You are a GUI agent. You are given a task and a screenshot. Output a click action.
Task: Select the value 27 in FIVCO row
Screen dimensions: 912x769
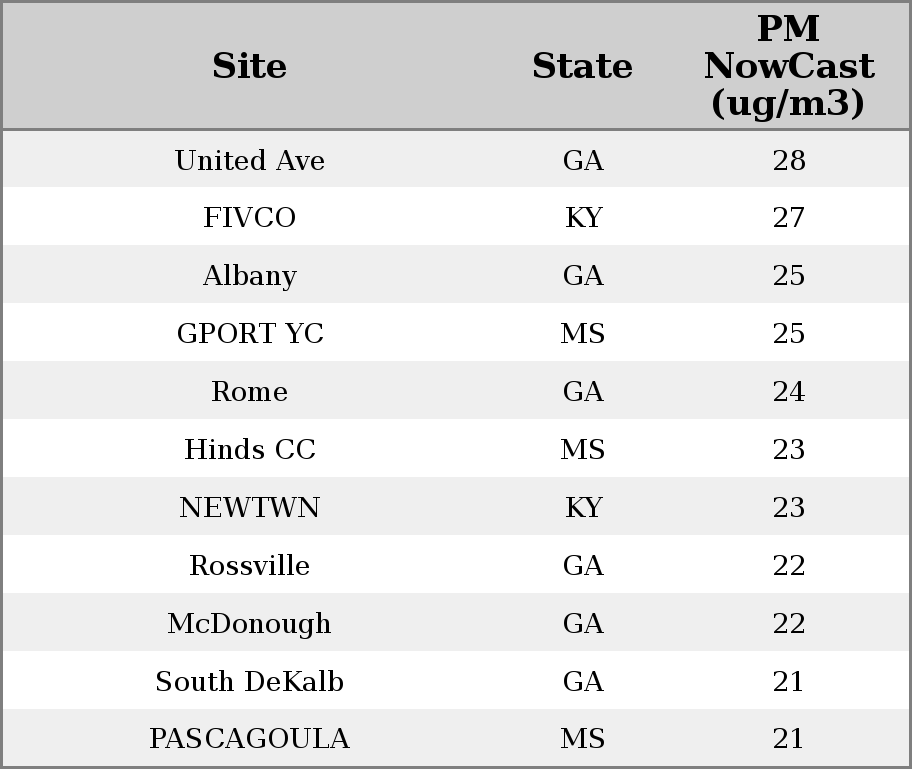point(788,218)
